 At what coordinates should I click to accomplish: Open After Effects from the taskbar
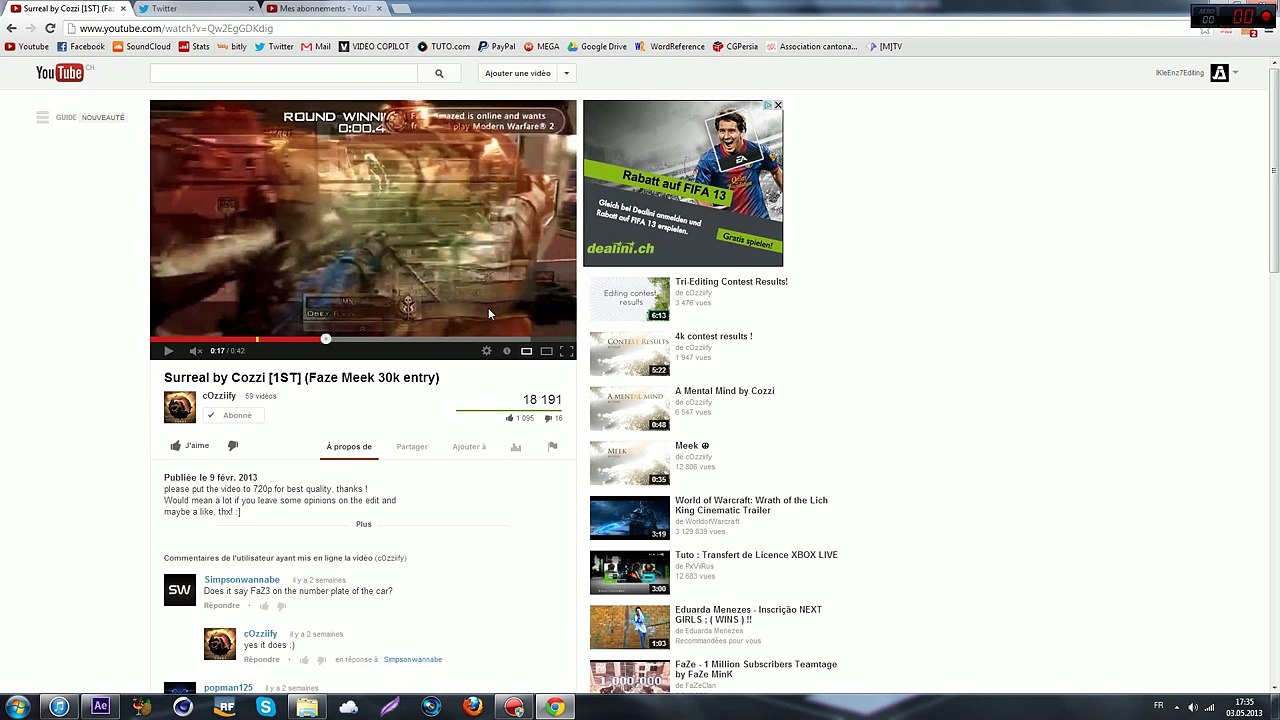coord(100,707)
